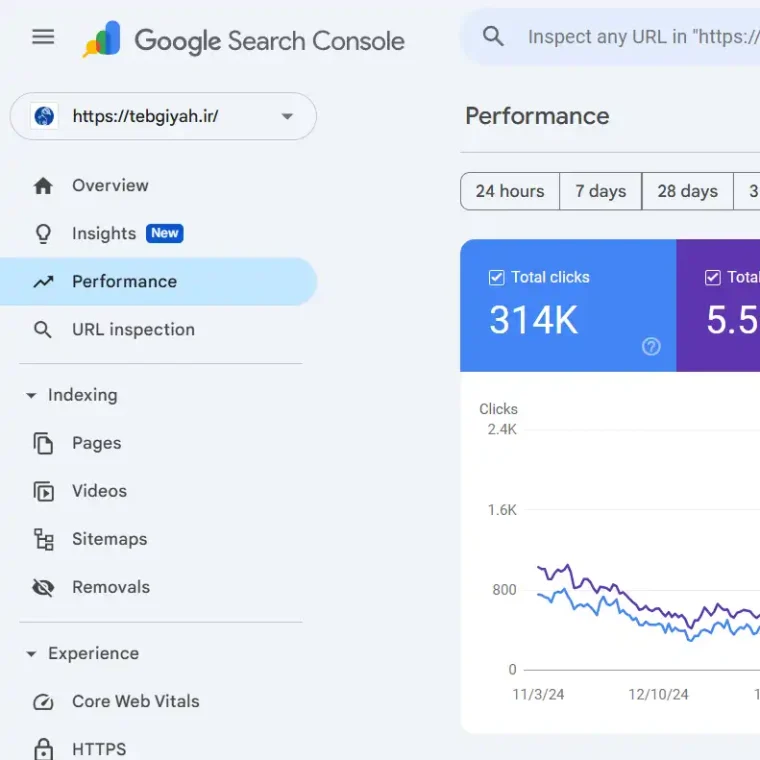This screenshot has width=760, height=760.
Task: Click the Removals crossed-eye icon
Action: pos(43,588)
